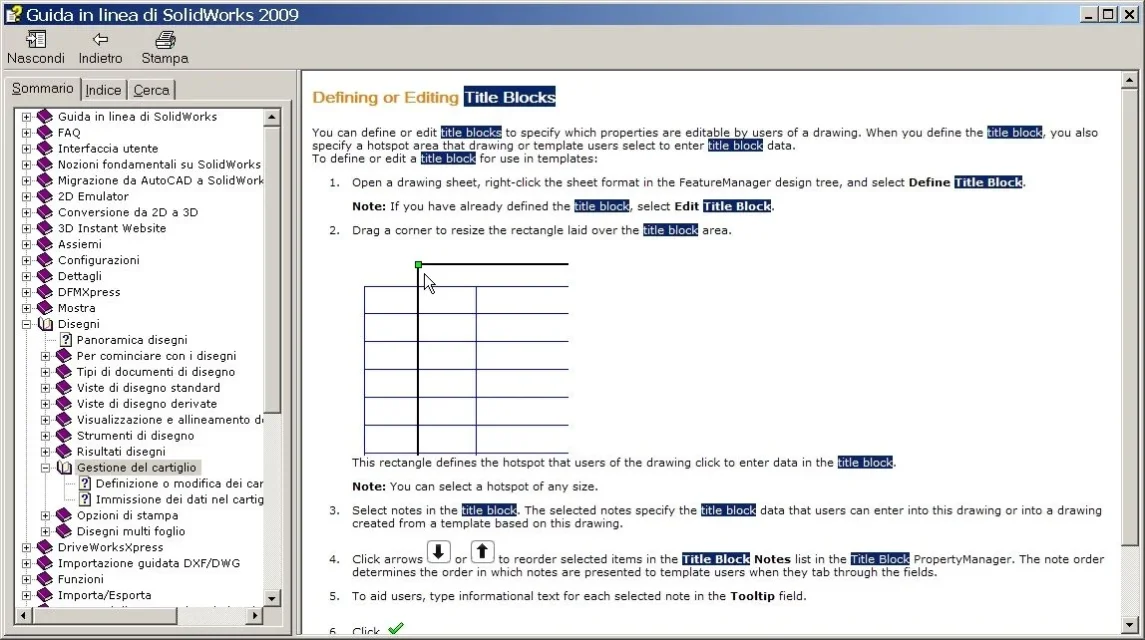Click page icon of Immissione dei dati topic
This screenshot has width=1145, height=640.
pyautogui.click(x=85, y=500)
